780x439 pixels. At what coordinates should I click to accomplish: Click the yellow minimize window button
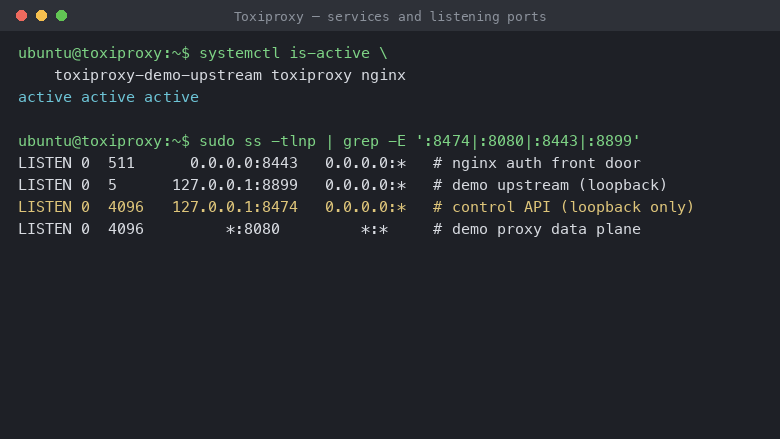[41, 16]
